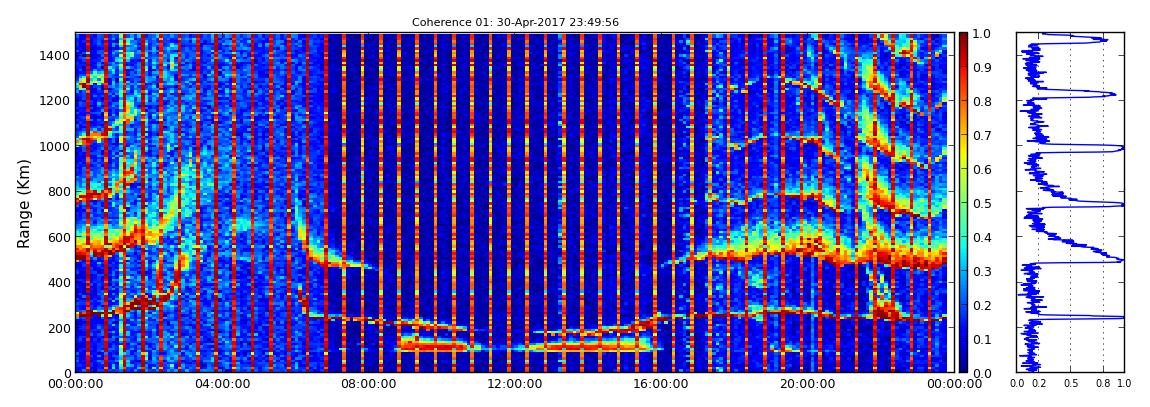The width and height of the screenshot is (1150, 407).
Task: Click the 'Range (Km)' axis label
Action: pos(24,203)
